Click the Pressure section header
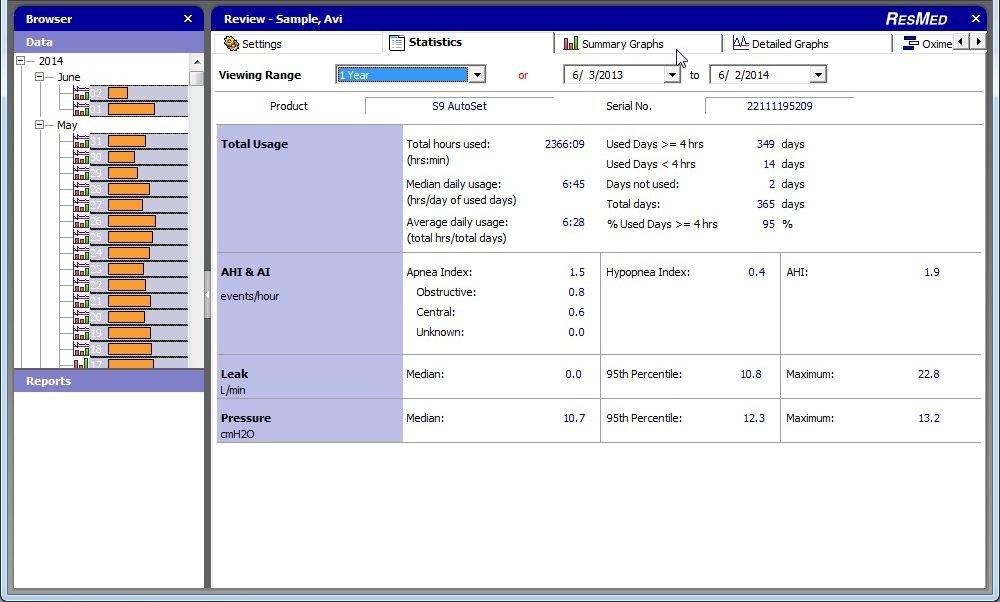The width and height of the screenshot is (1000, 602). 246,418
